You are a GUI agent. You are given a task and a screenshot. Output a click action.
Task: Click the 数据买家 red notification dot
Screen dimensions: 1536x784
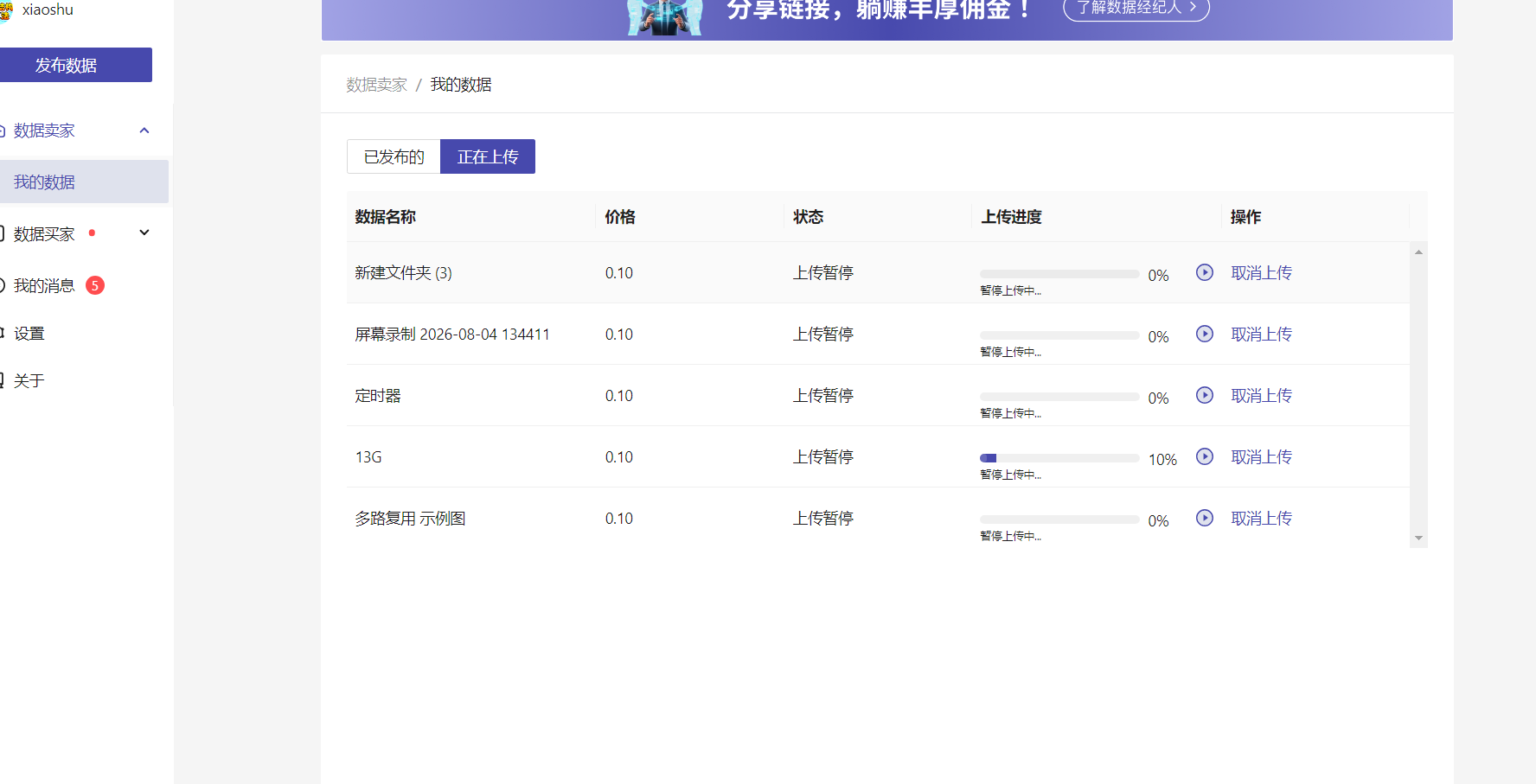coord(92,233)
